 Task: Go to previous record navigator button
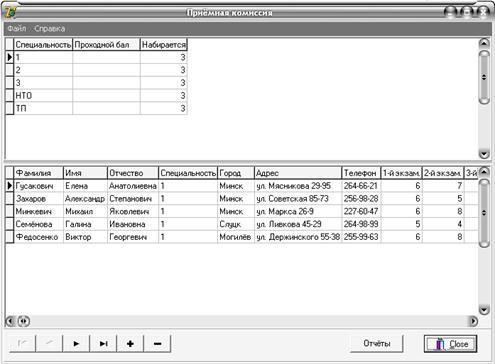[49, 343]
